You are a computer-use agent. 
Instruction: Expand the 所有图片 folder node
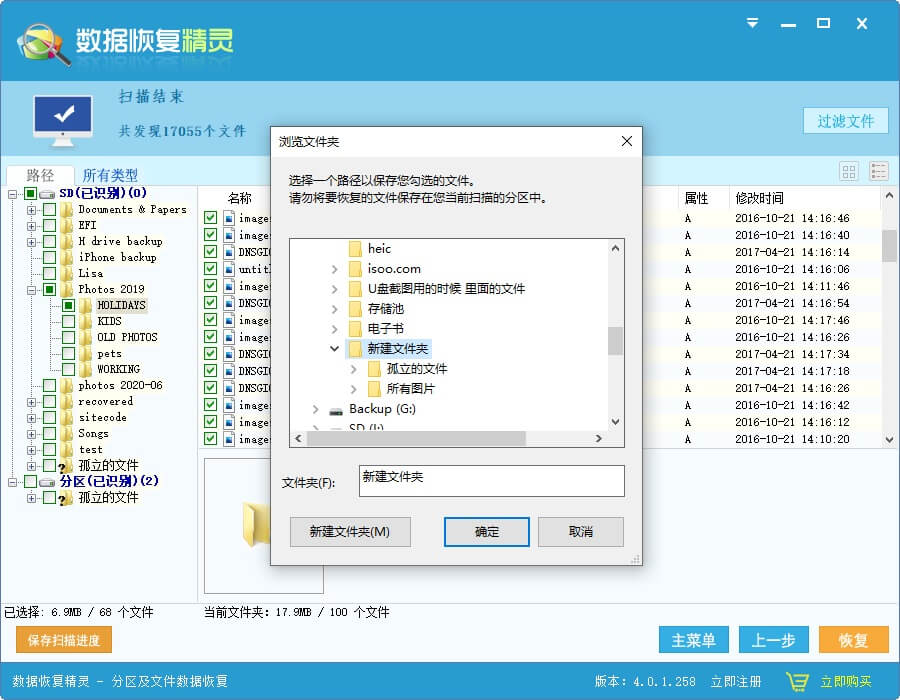[x=354, y=389]
